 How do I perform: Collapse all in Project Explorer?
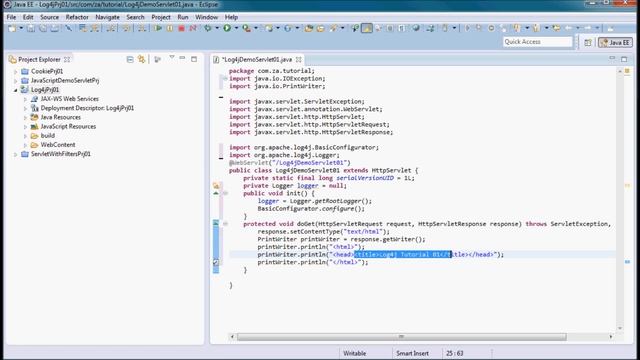[130, 60]
